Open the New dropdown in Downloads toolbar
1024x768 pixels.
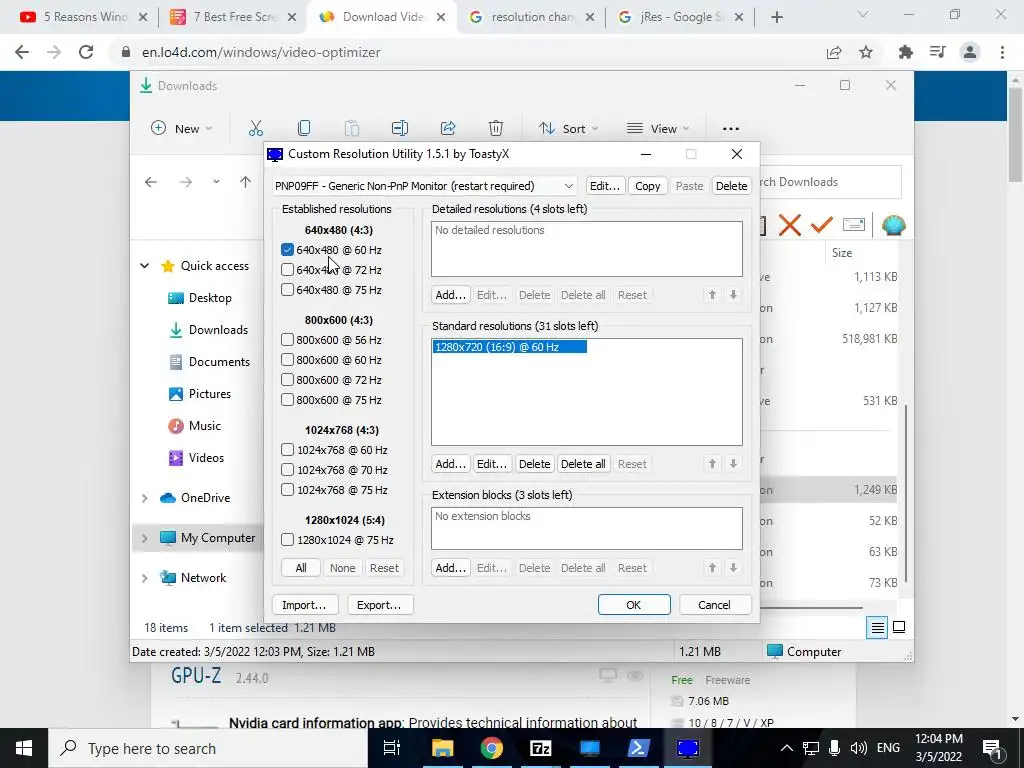(182, 129)
